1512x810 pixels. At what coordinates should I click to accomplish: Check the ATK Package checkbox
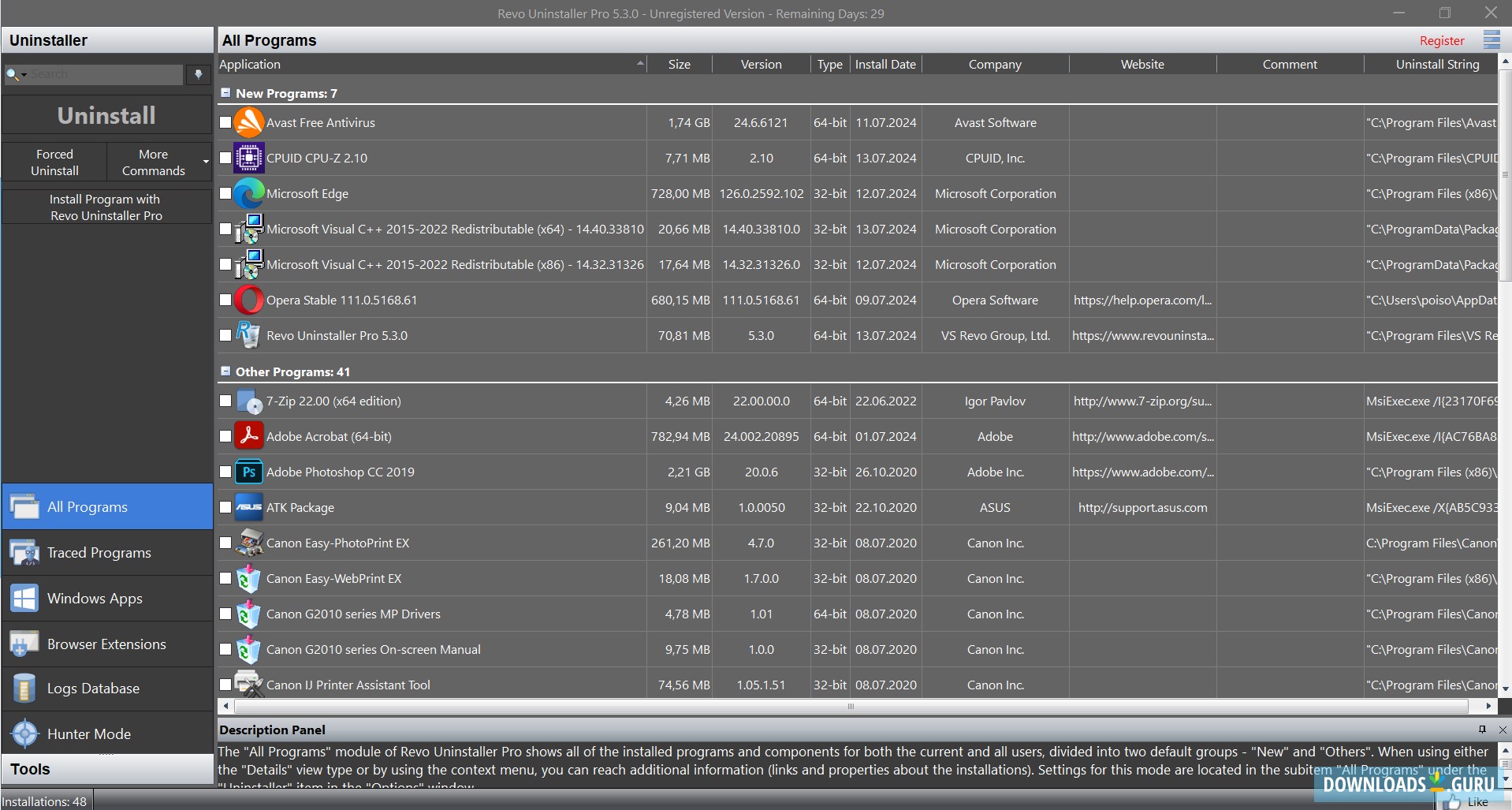225,507
